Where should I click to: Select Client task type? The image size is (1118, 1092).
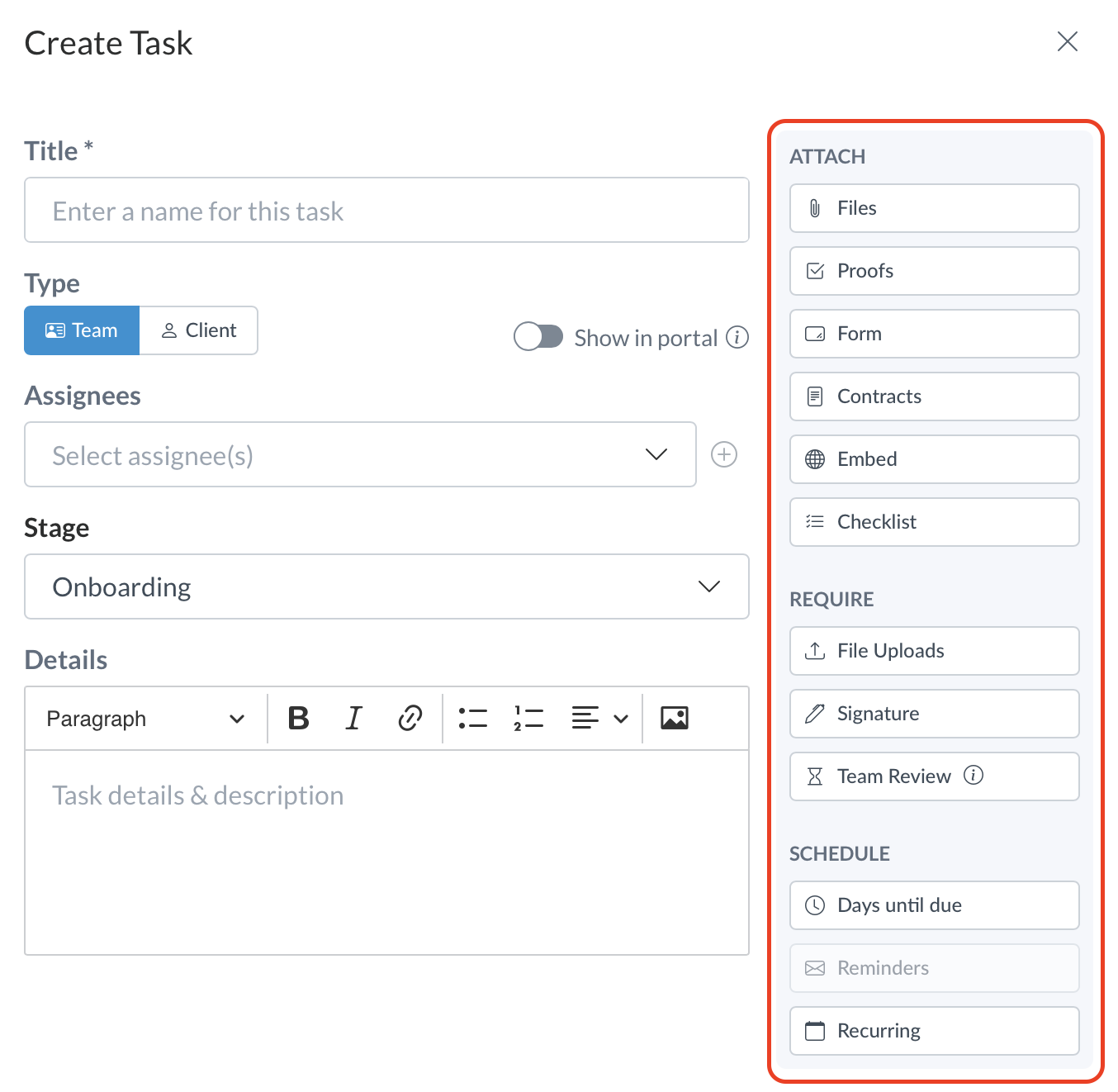199,330
